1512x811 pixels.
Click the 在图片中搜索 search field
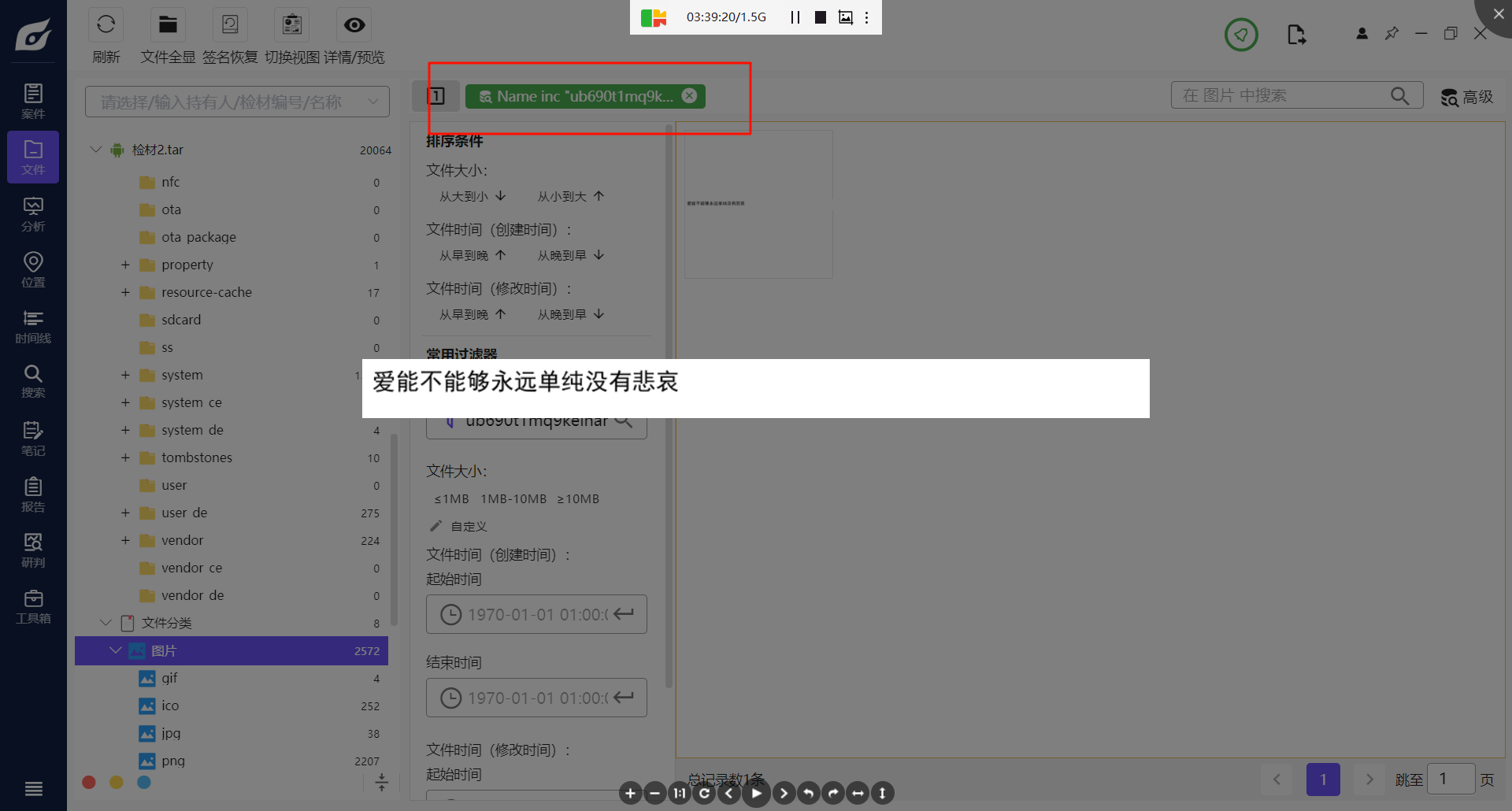point(1282,95)
